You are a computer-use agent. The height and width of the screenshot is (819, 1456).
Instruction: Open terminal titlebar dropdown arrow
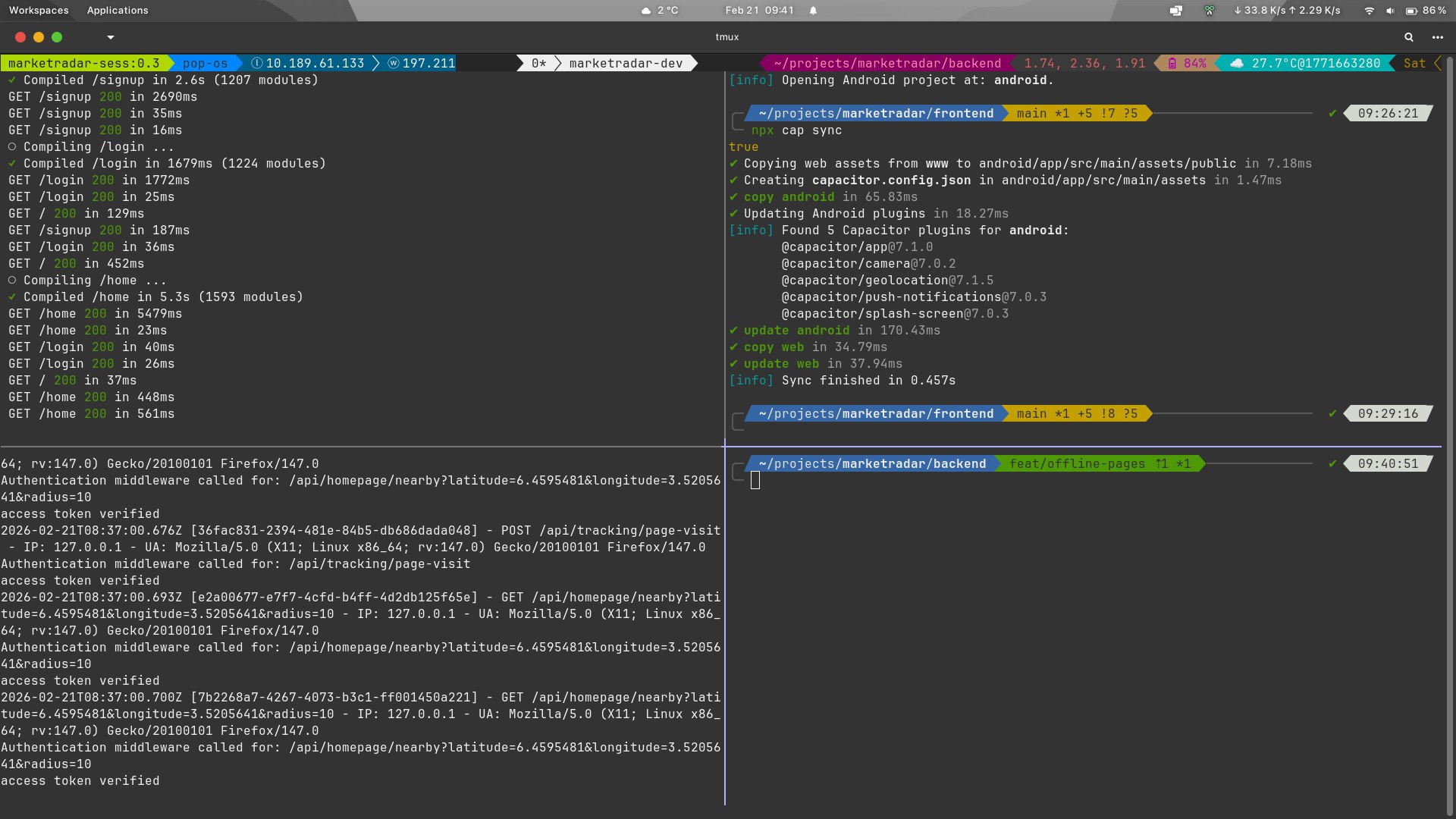pyautogui.click(x=111, y=37)
